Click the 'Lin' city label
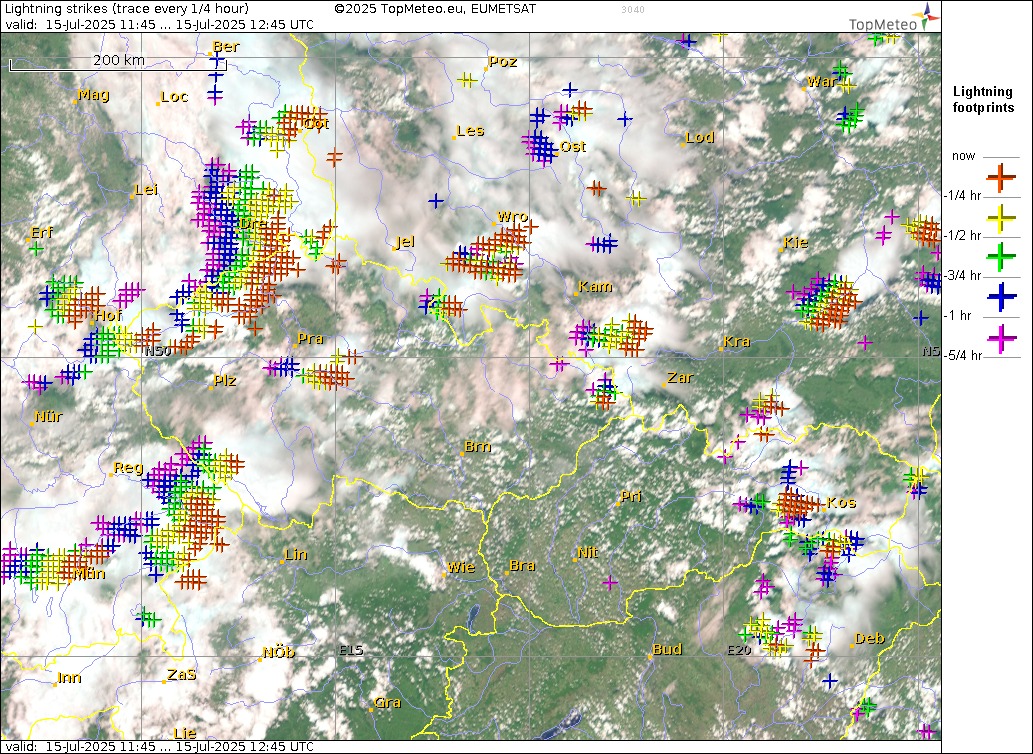1033x754 pixels. click(296, 554)
